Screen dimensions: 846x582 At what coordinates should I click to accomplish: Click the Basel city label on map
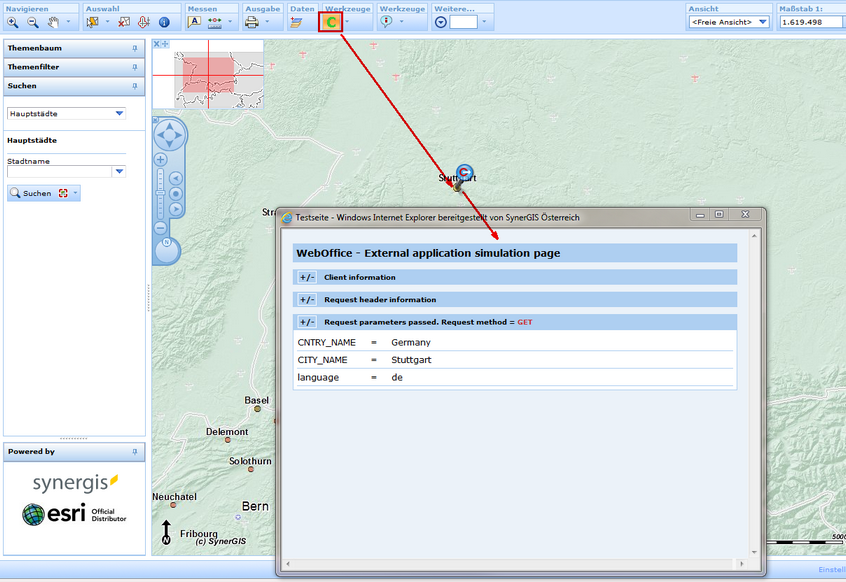click(x=256, y=400)
